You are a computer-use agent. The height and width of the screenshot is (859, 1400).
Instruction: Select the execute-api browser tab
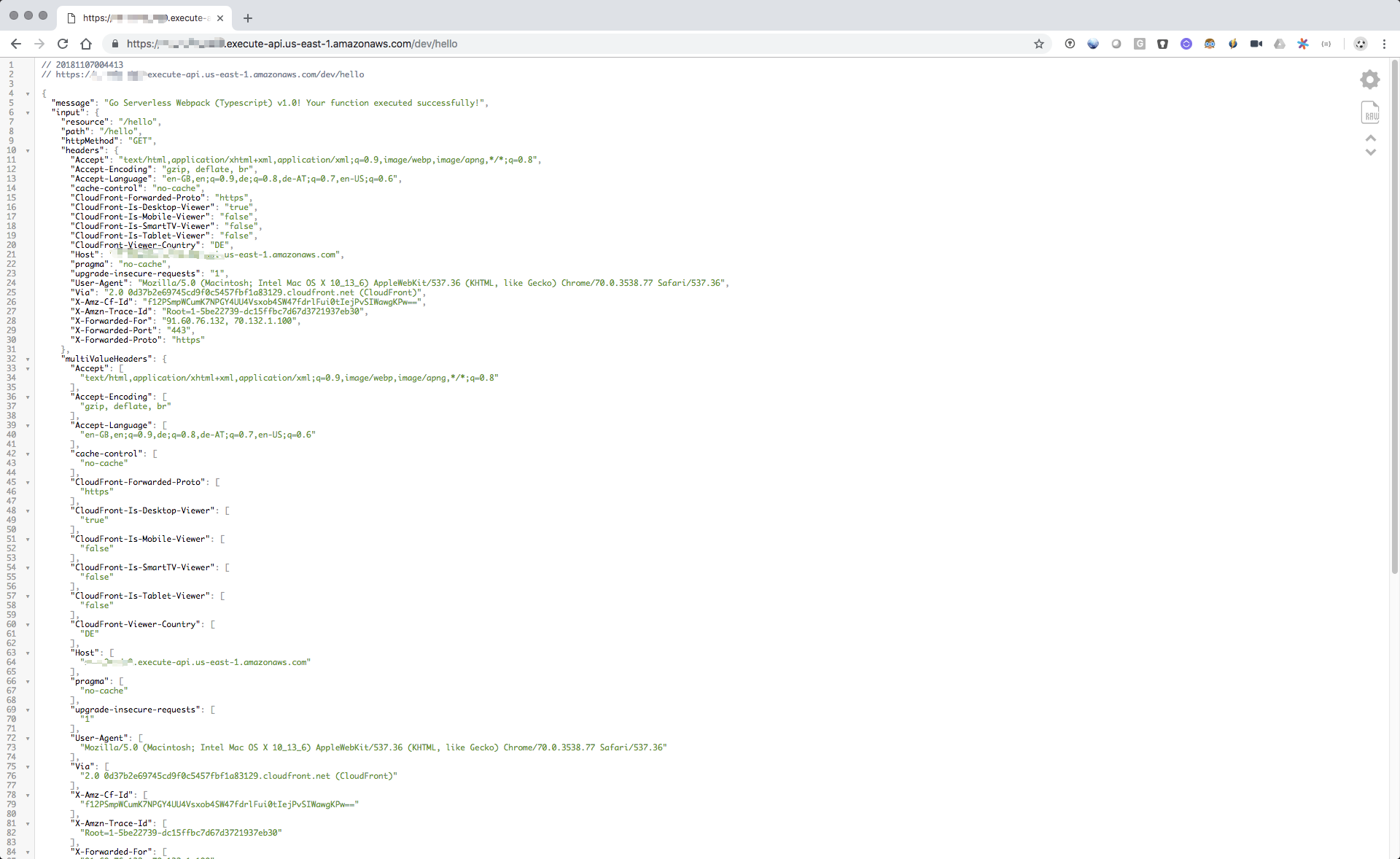(x=146, y=18)
